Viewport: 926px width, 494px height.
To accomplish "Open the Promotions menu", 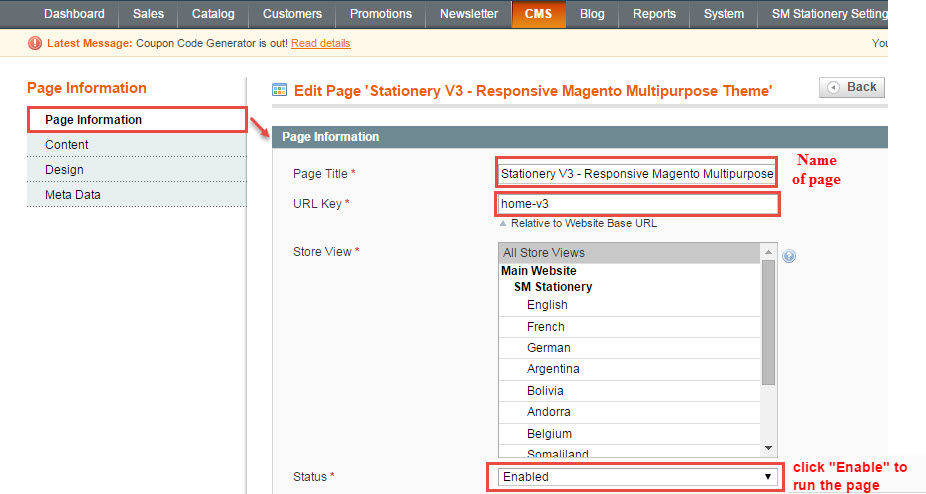I will coord(381,14).
